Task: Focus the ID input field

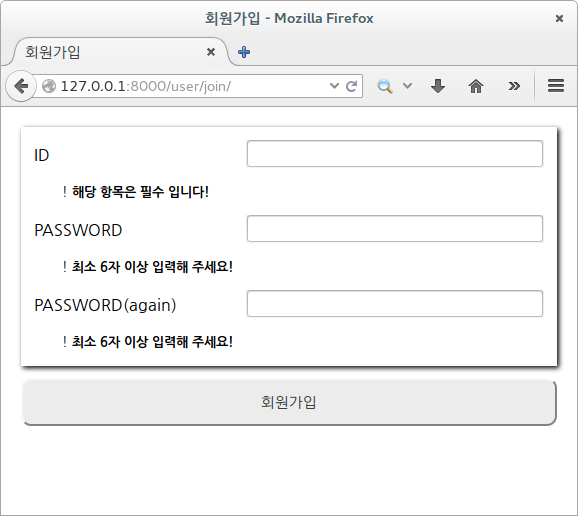Action: [395, 154]
